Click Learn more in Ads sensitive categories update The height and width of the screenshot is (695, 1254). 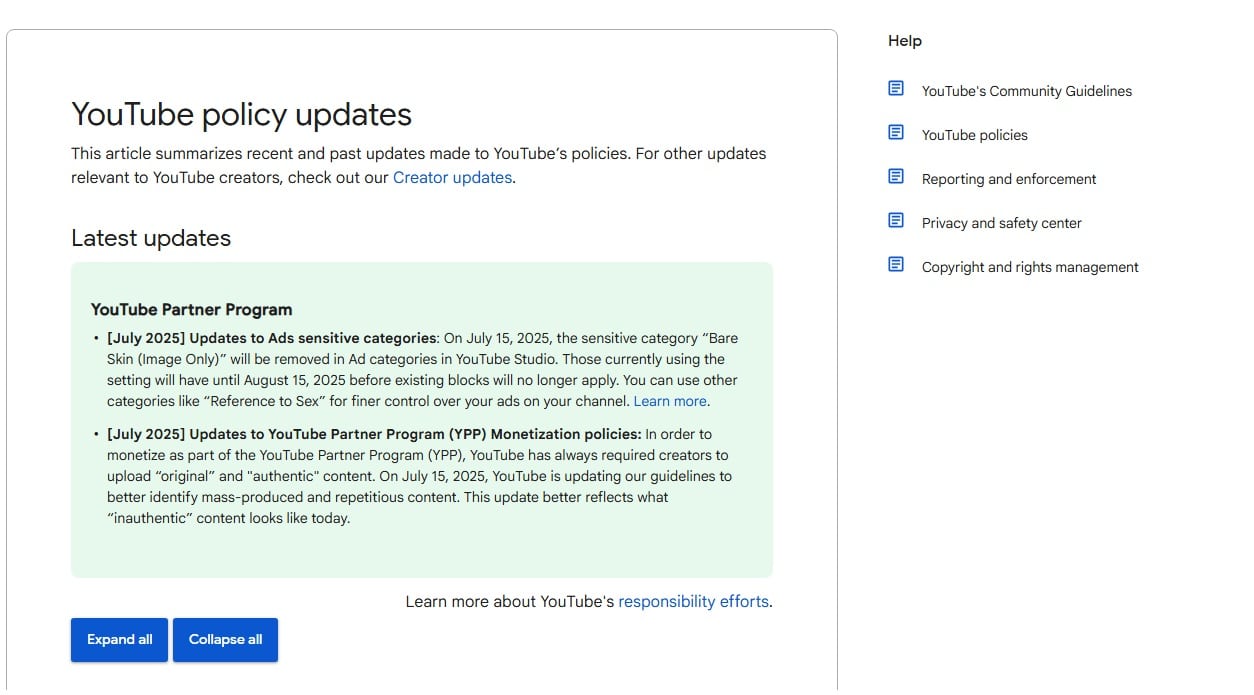(x=670, y=401)
